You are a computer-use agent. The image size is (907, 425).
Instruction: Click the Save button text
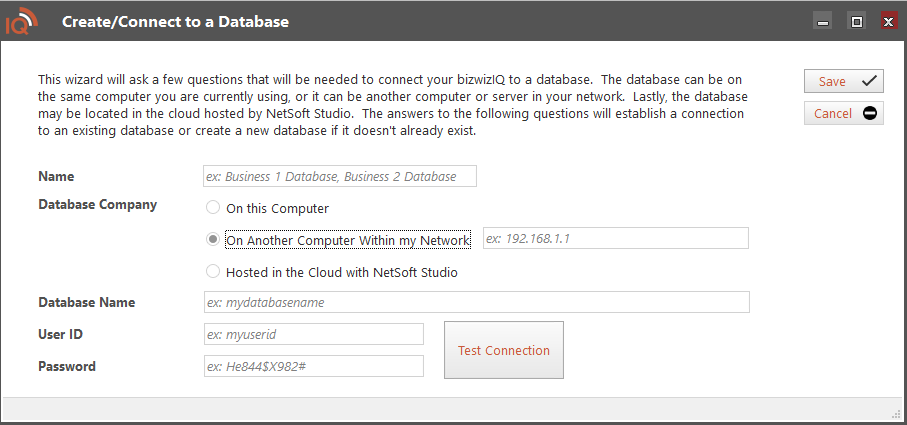832,82
